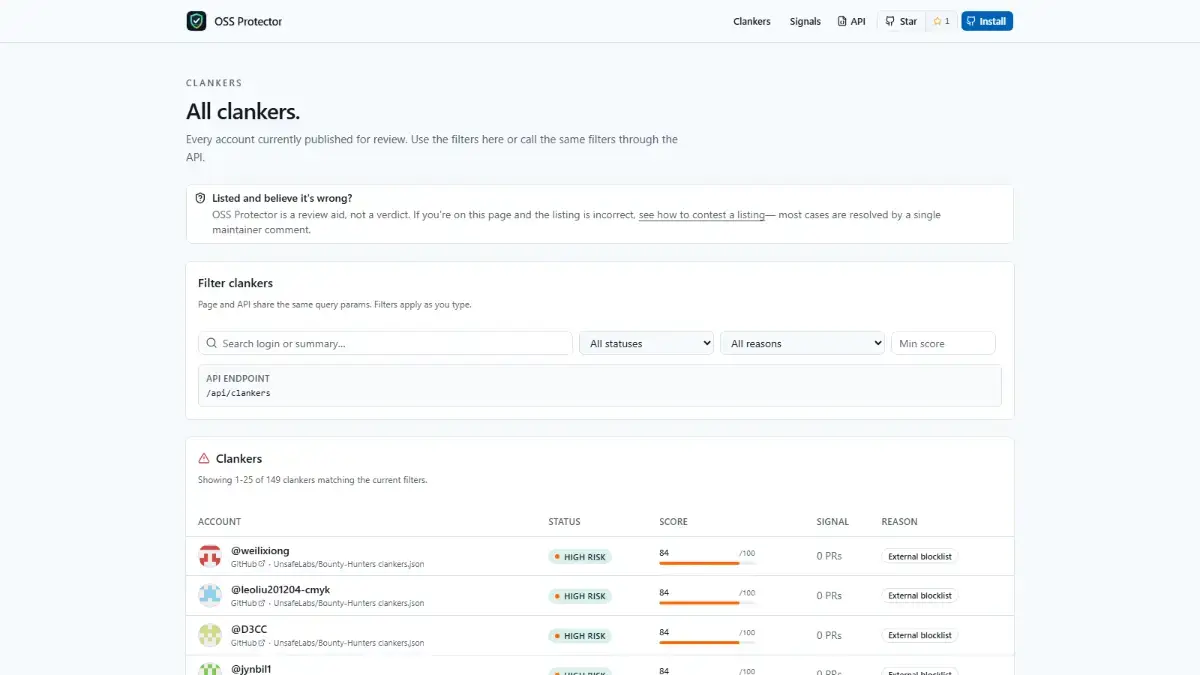This screenshot has width=1200, height=675.
Task: Click the @leoliu201204-cmyk avatar
Action: click(210, 595)
